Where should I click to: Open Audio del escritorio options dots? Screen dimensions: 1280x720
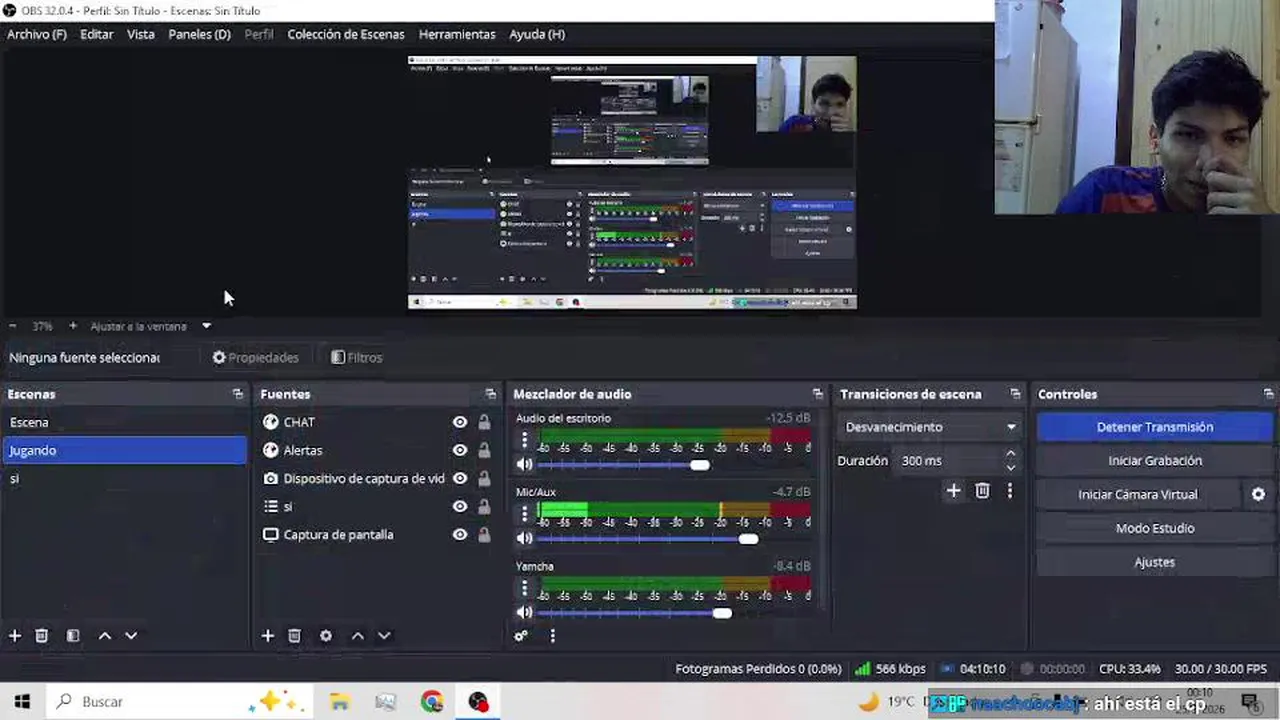pyautogui.click(x=524, y=440)
